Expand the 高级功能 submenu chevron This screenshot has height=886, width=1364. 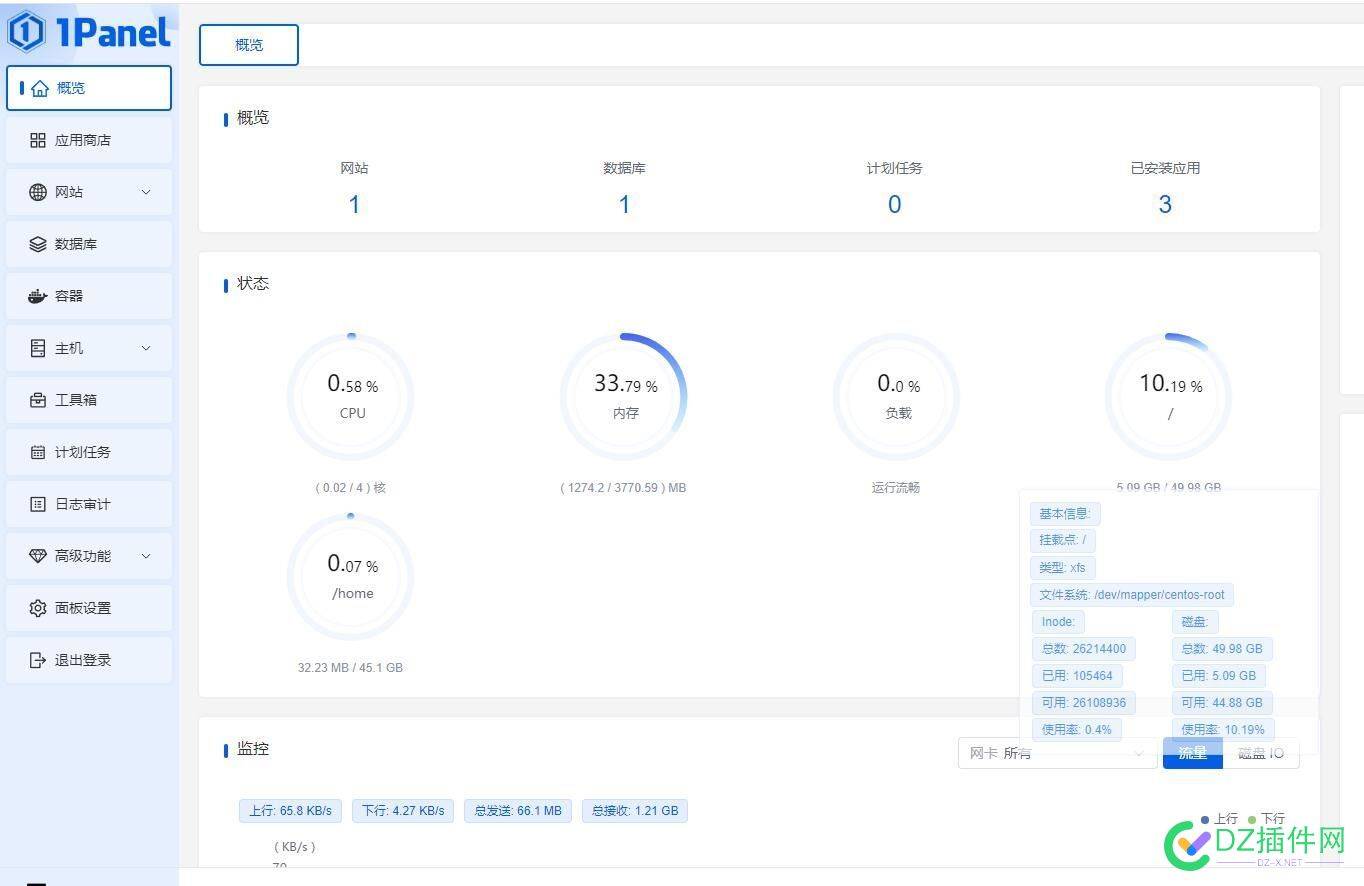point(146,556)
